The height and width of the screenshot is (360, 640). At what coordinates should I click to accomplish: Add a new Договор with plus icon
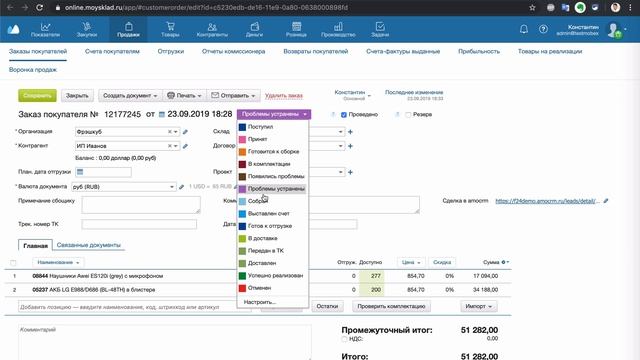[350, 146]
